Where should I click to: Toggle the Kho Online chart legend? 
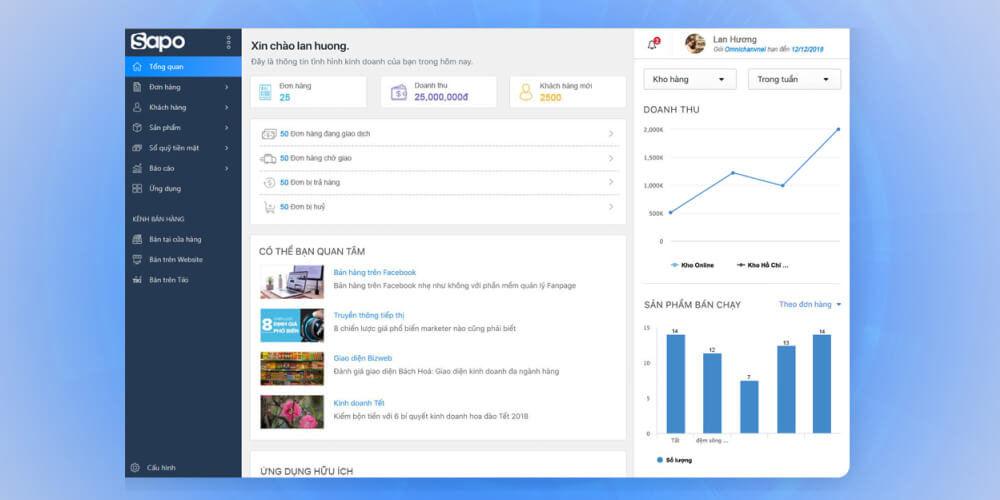pyautogui.click(x=694, y=265)
